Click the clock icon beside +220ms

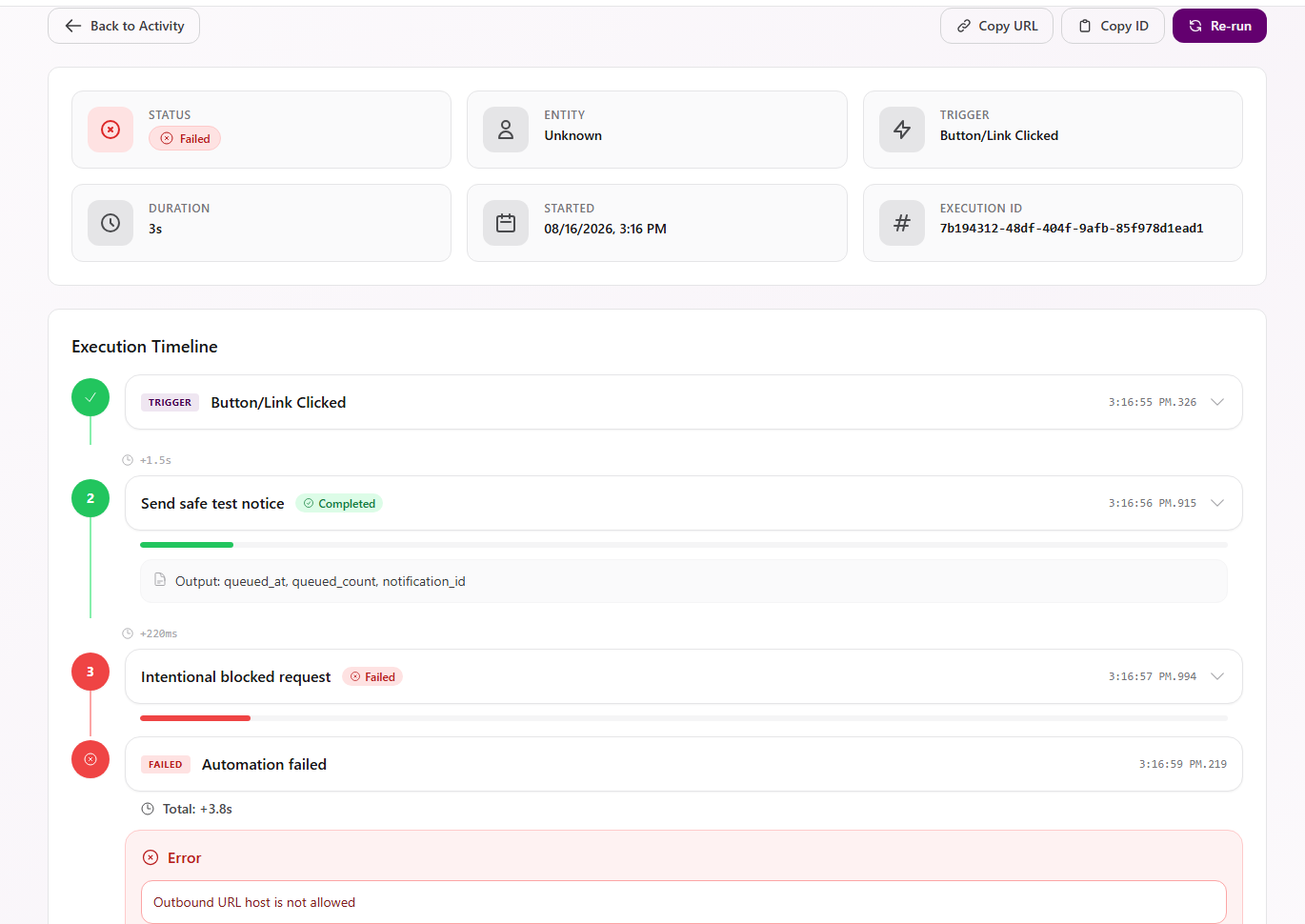128,633
